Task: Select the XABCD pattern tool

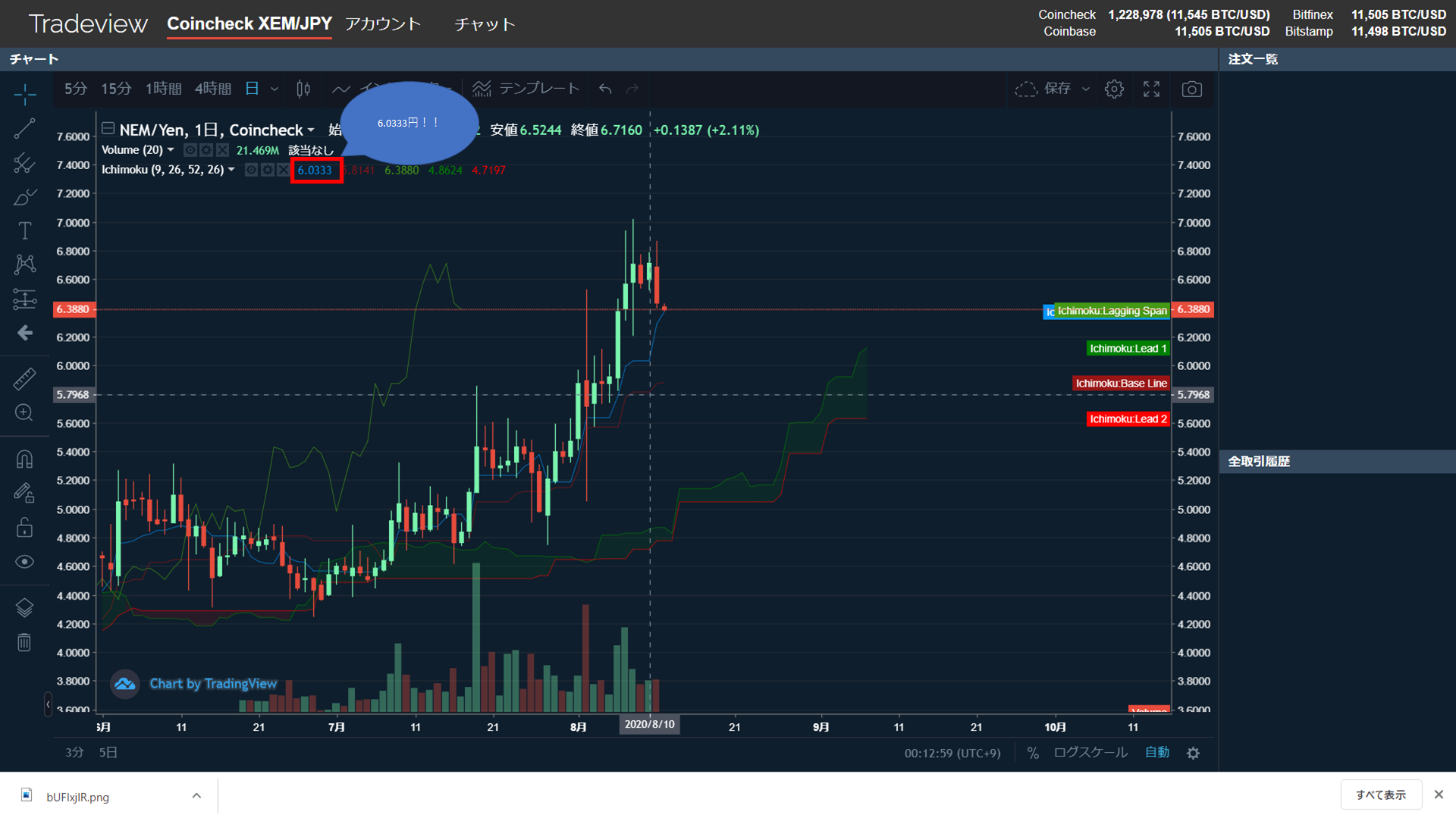Action: click(x=24, y=264)
